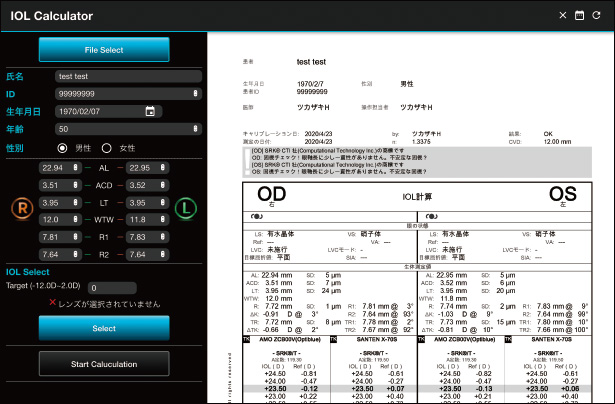Viewport: 615px width, 404px height.
Task: Click the refresh icon in header
Action: 596,15
